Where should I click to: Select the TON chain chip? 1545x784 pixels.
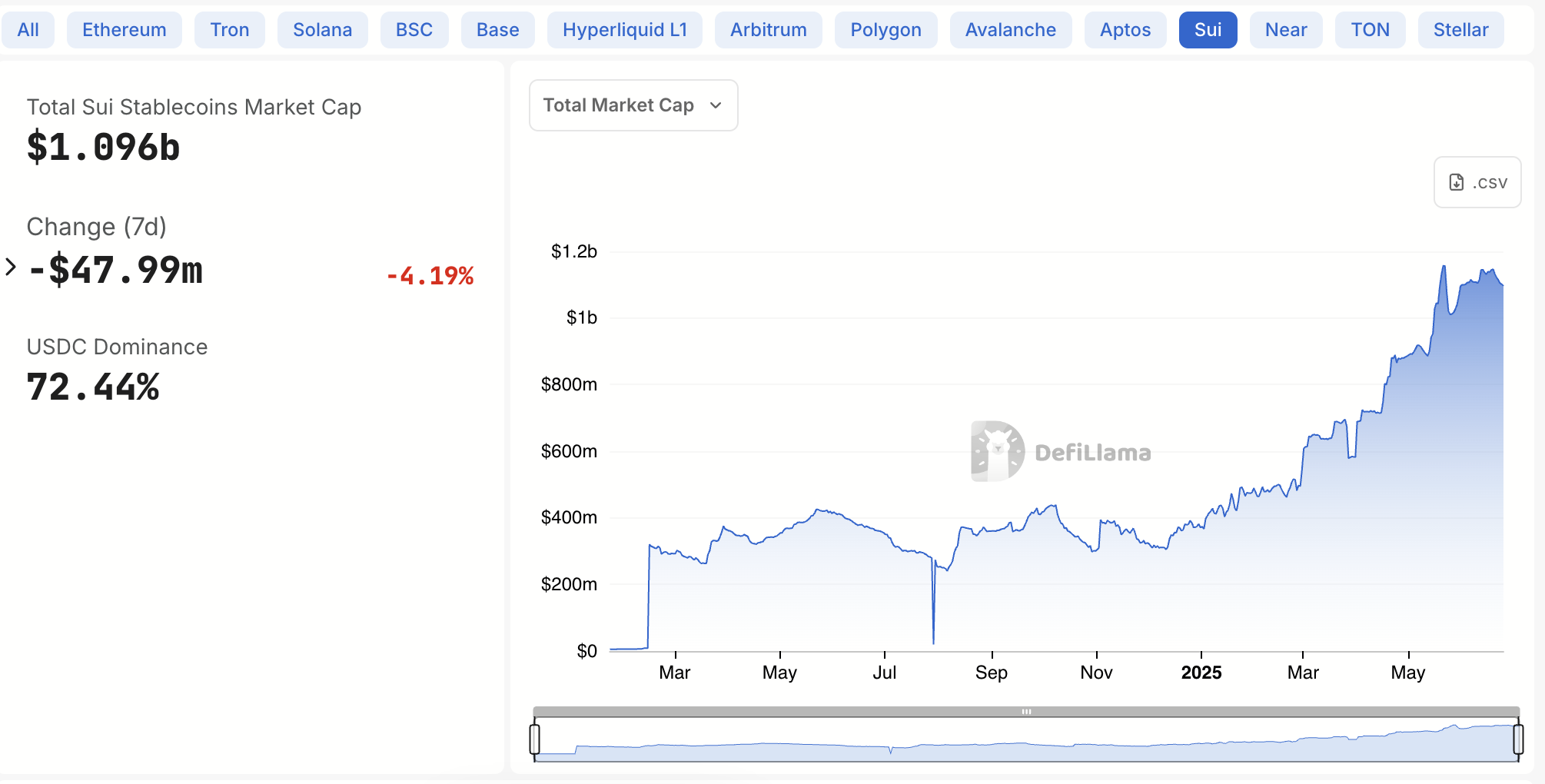click(x=1370, y=29)
